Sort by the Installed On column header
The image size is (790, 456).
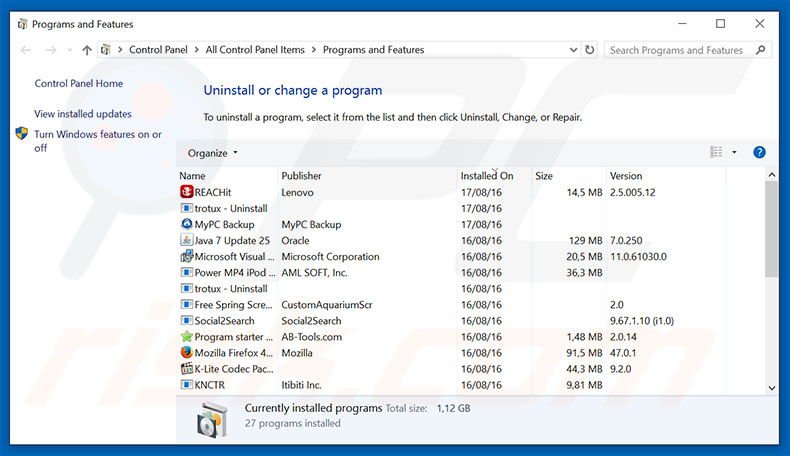pyautogui.click(x=487, y=176)
